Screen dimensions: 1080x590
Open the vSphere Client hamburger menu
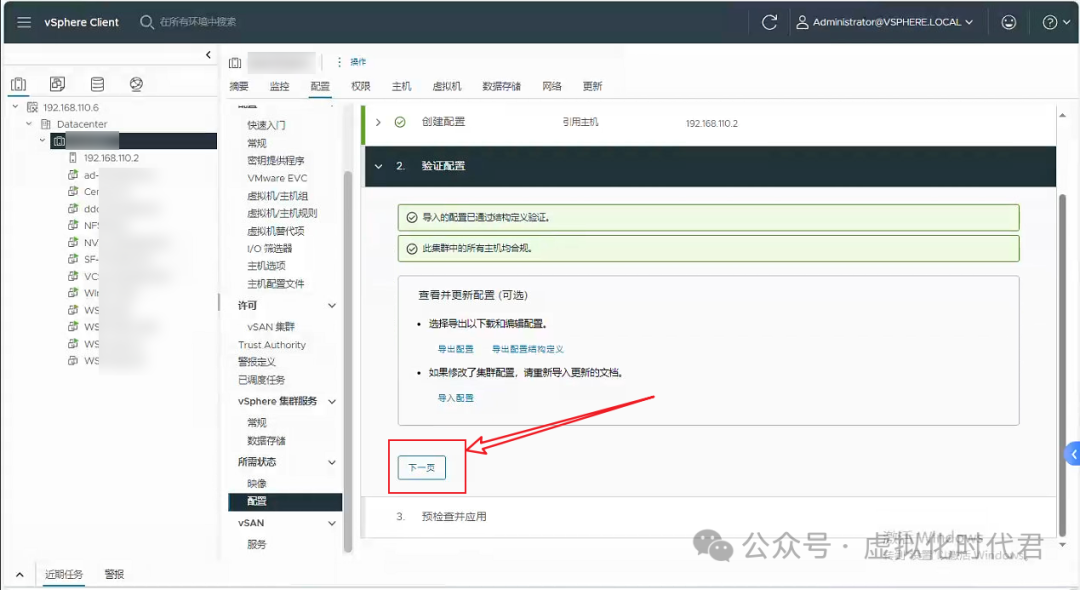(24, 22)
